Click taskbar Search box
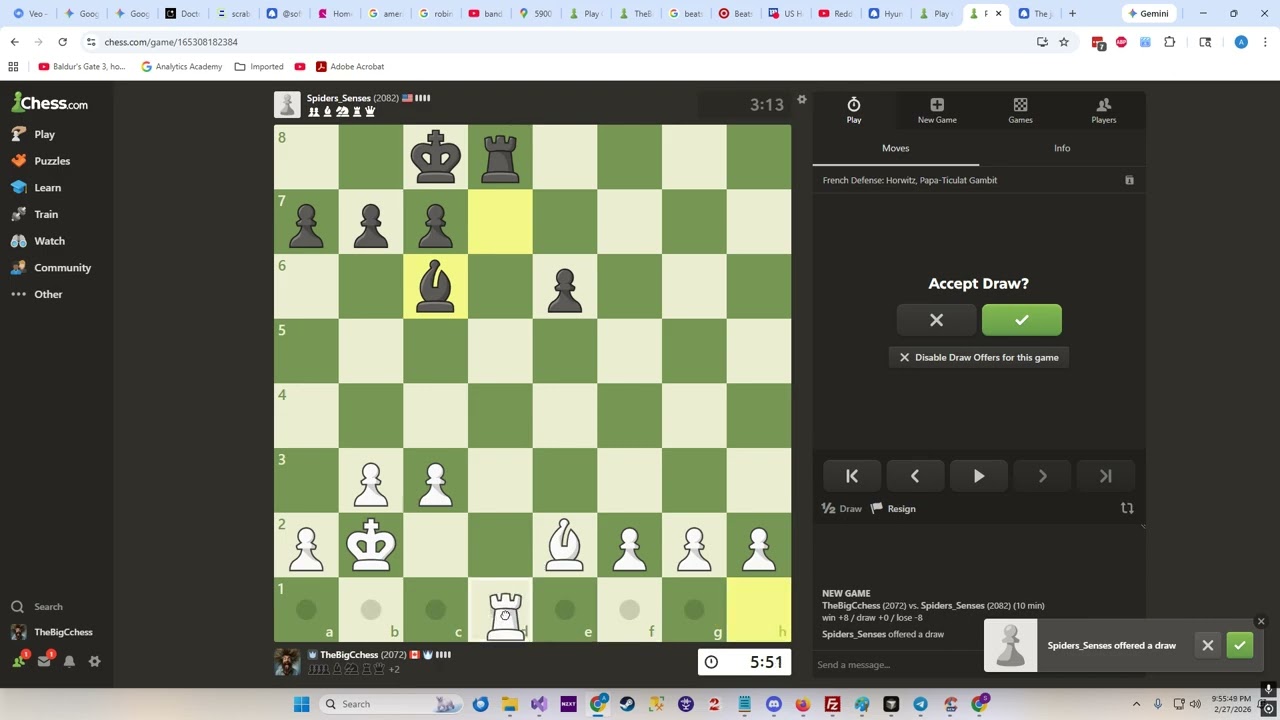Viewport: 1280px width, 720px height. 393,704
